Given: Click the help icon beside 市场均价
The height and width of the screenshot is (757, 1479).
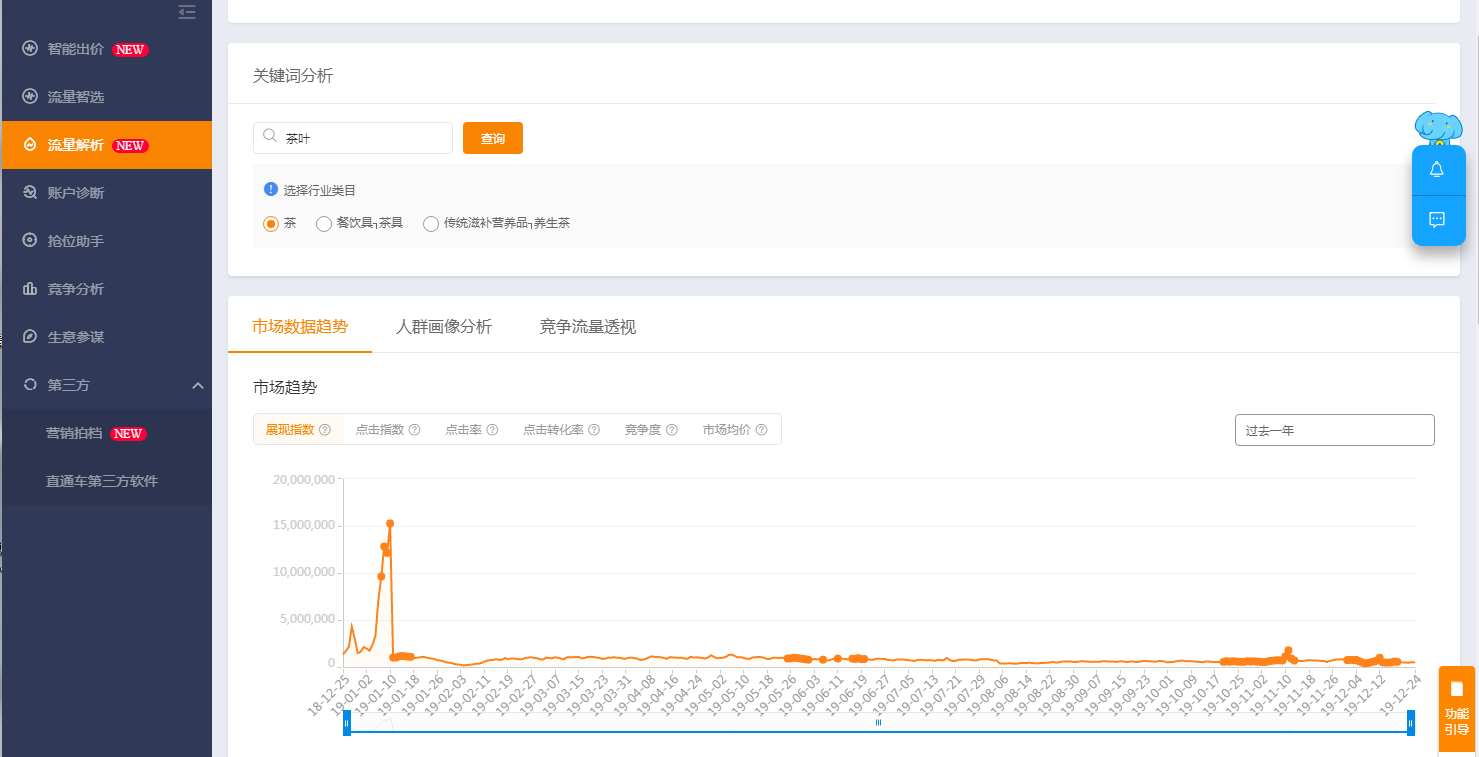Looking at the screenshot, I should (761, 430).
